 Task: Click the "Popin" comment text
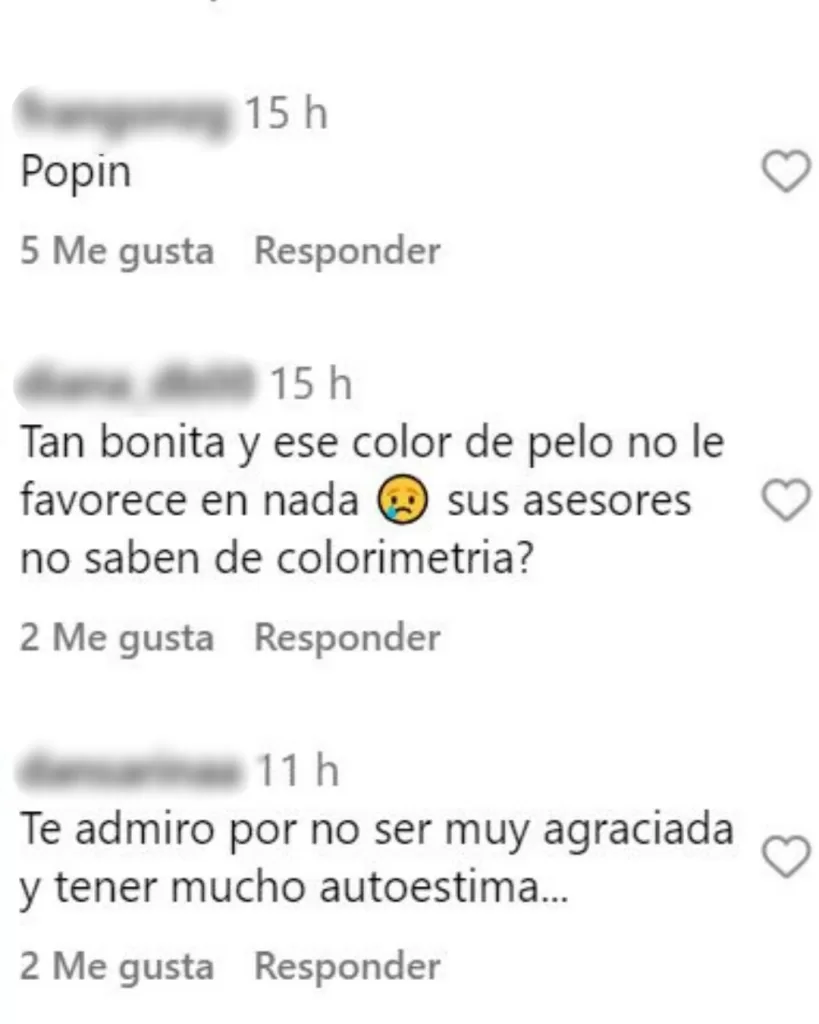[76, 174]
